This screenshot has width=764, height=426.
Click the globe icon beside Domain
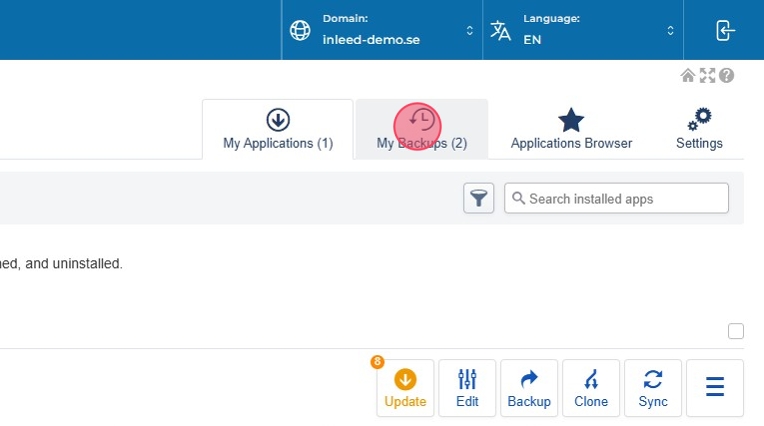(300, 30)
